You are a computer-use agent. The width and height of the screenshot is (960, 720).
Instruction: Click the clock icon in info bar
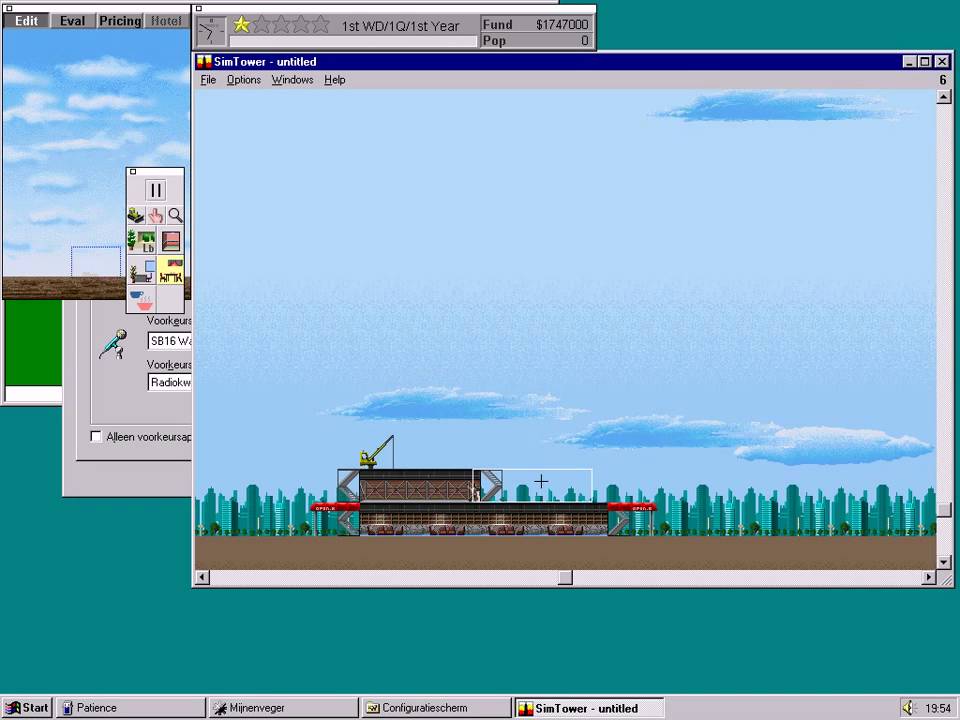coord(211,31)
